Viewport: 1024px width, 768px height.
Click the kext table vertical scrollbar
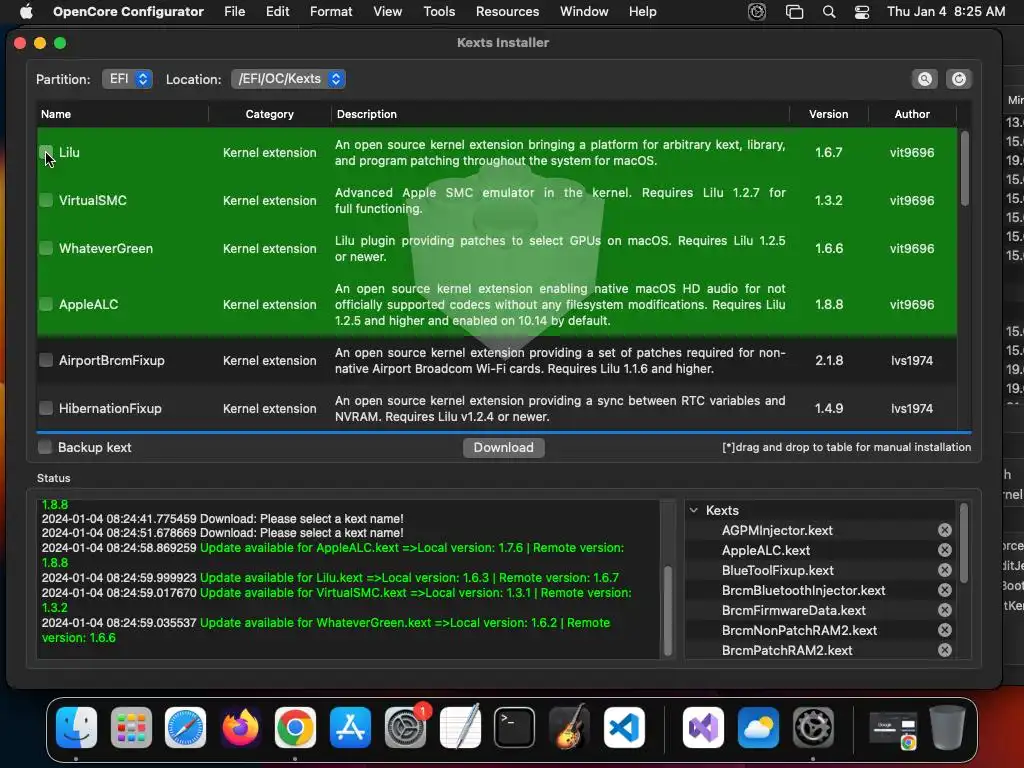[x=965, y=168]
